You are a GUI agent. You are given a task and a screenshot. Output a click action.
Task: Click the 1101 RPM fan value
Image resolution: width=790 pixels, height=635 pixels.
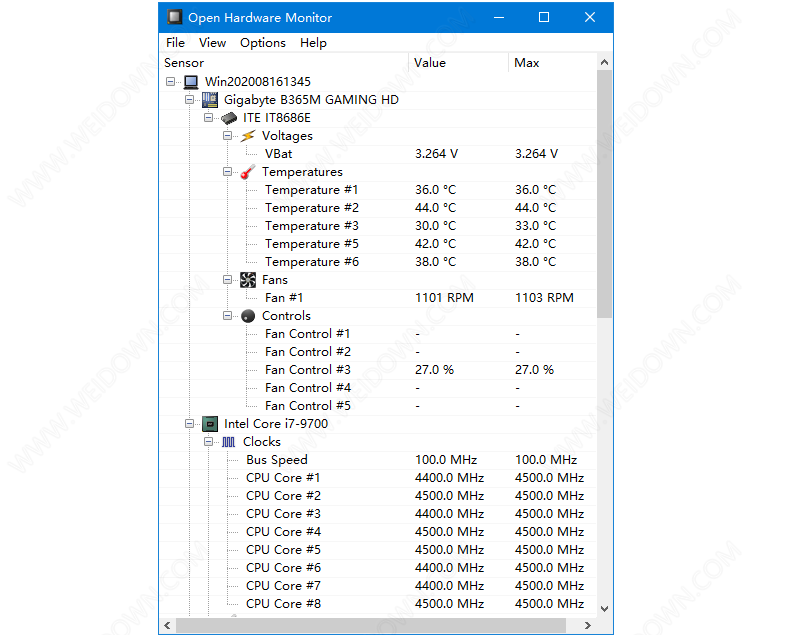(444, 298)
